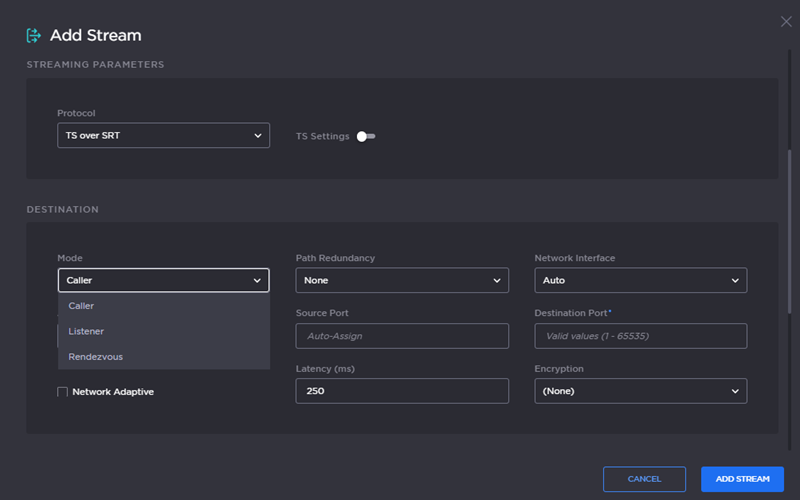800x500 pixels.
Task: Enable the Network Adaptive checkbox
Action: pos(63,392)
